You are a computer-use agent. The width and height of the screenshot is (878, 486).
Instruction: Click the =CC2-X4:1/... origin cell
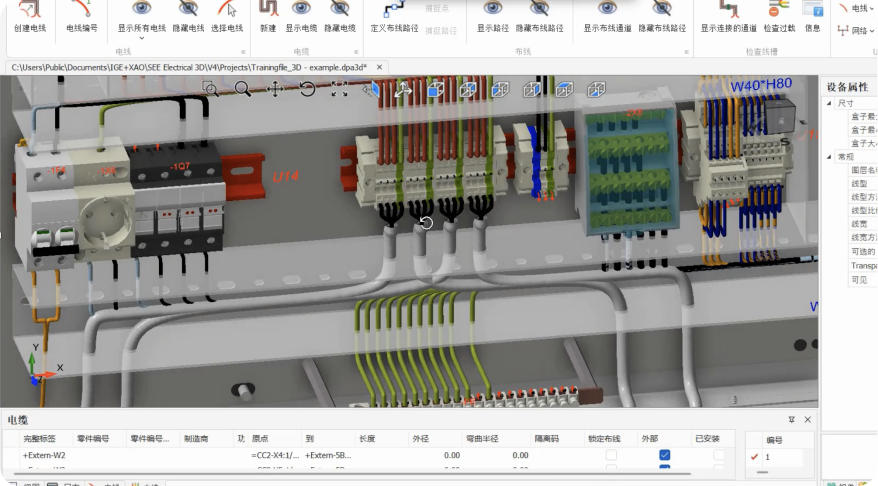tap(275, 455)
